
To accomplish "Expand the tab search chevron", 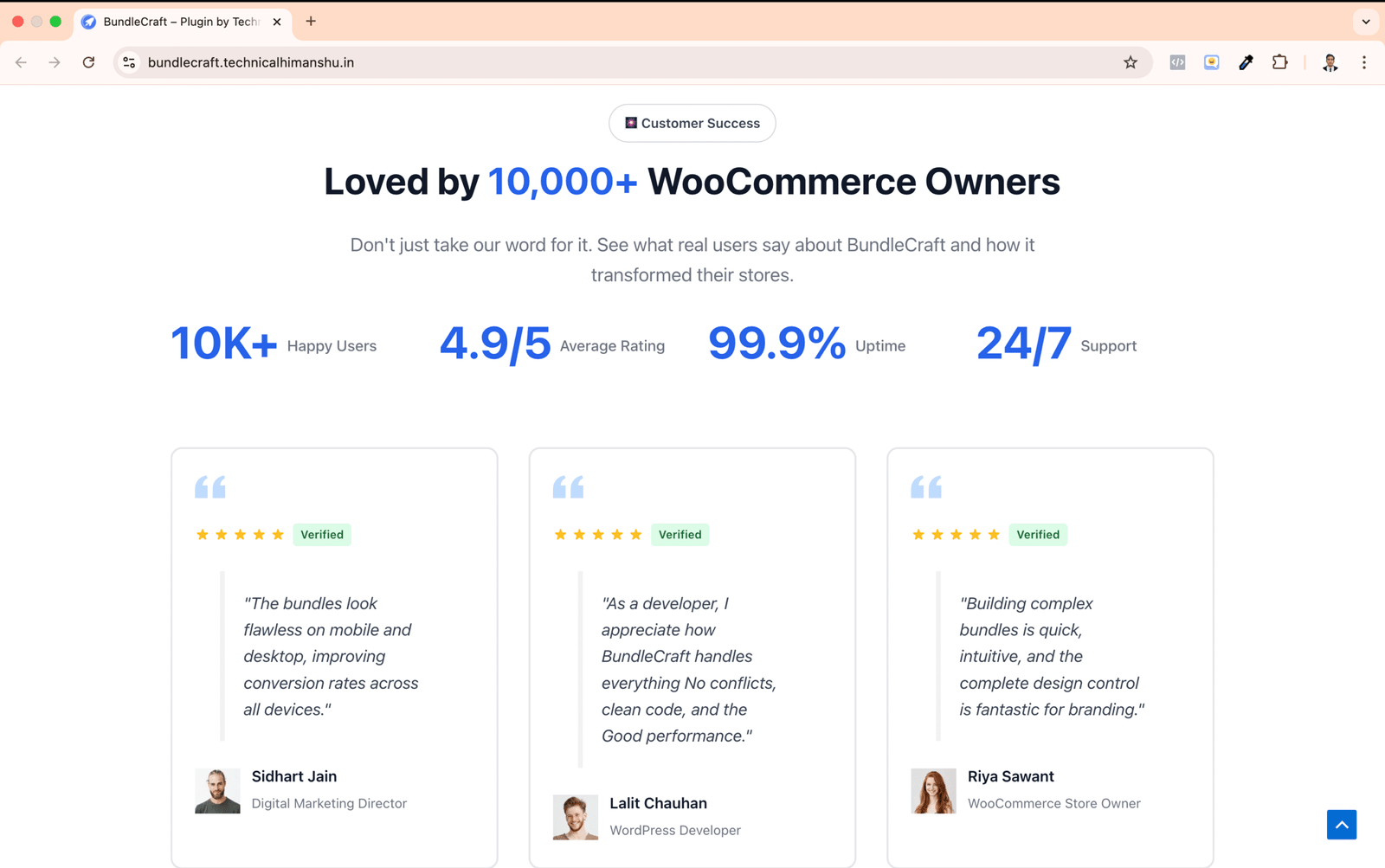I will [1366, 22].
